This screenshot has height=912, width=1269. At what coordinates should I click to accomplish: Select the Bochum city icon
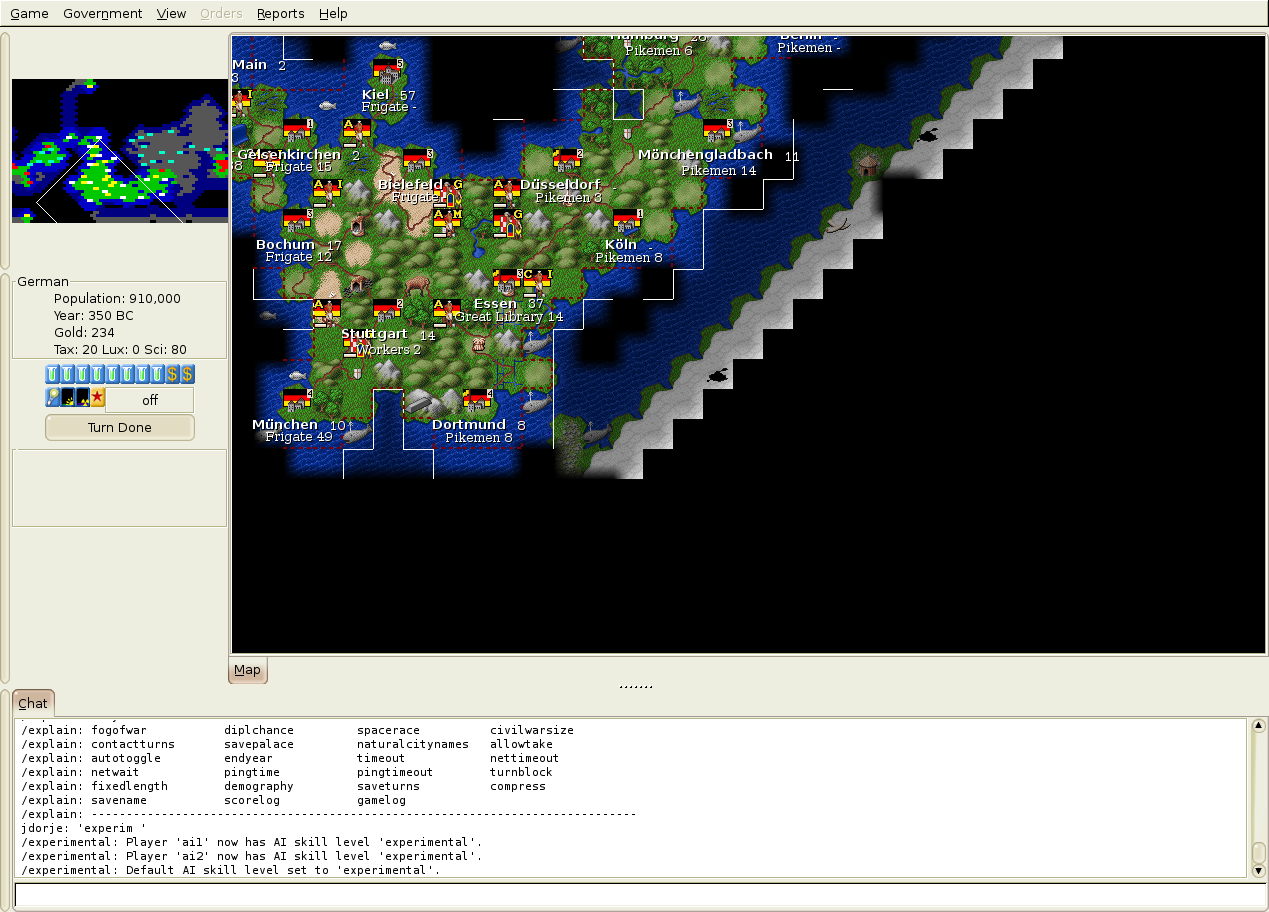click(x=298, y=222)
